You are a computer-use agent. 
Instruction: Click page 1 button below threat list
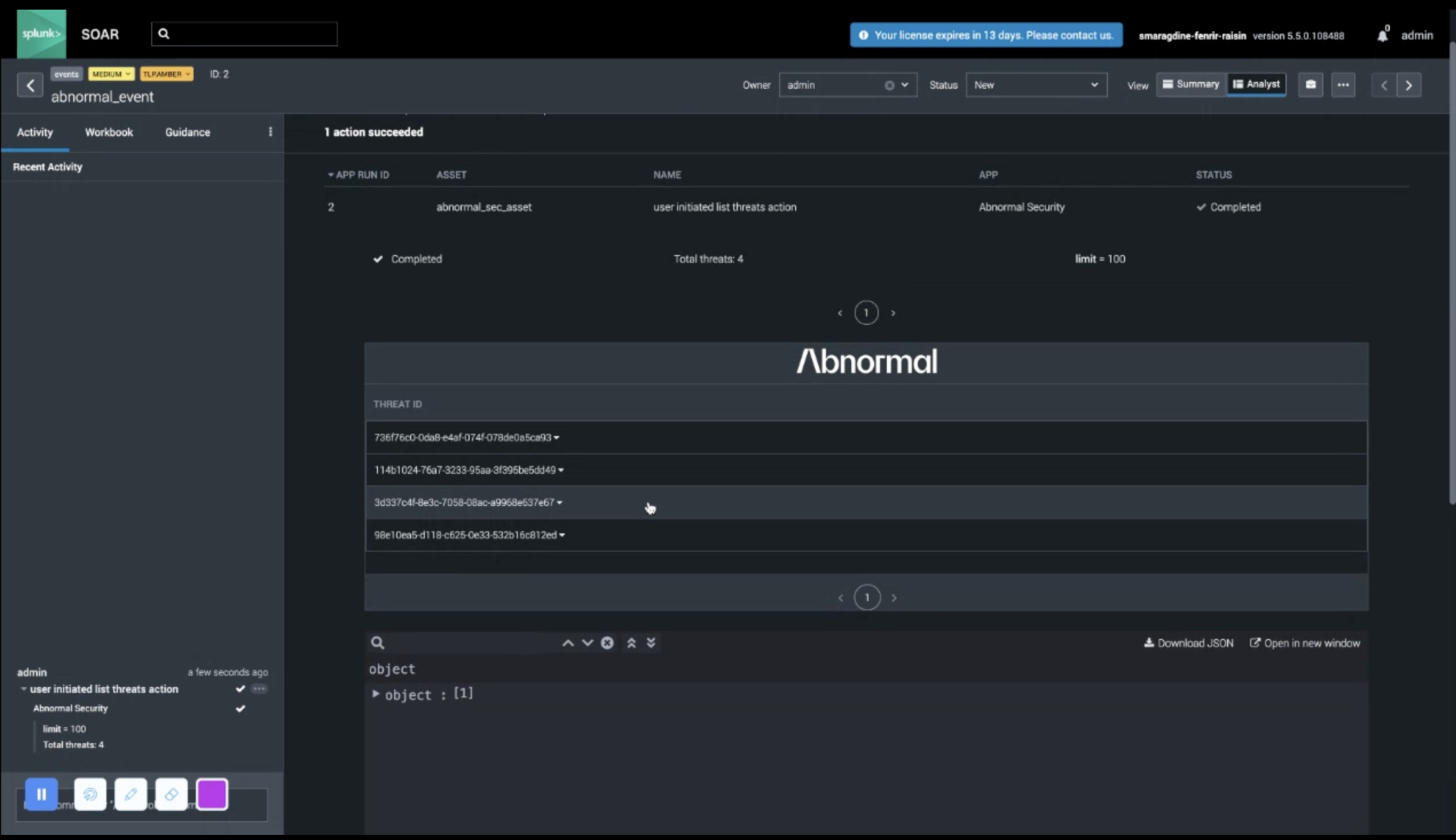pyautogui.click(x=867, y=597)
